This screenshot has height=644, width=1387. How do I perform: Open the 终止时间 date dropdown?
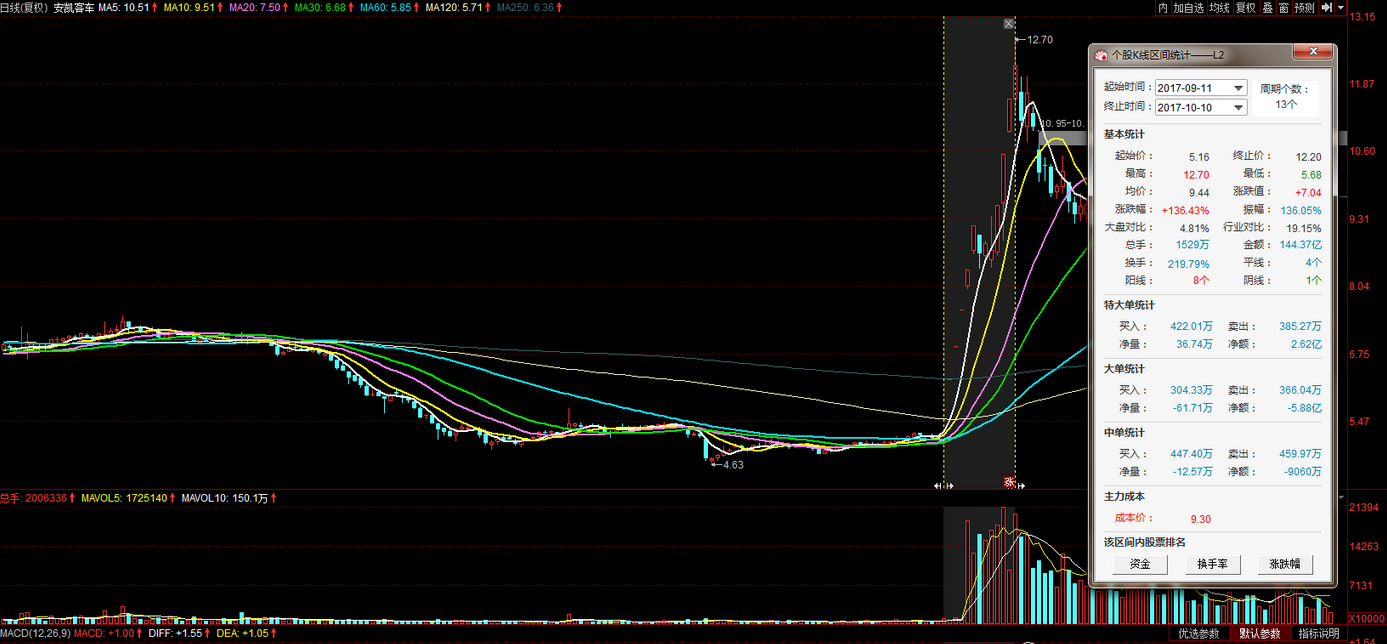pos(1239,107)
